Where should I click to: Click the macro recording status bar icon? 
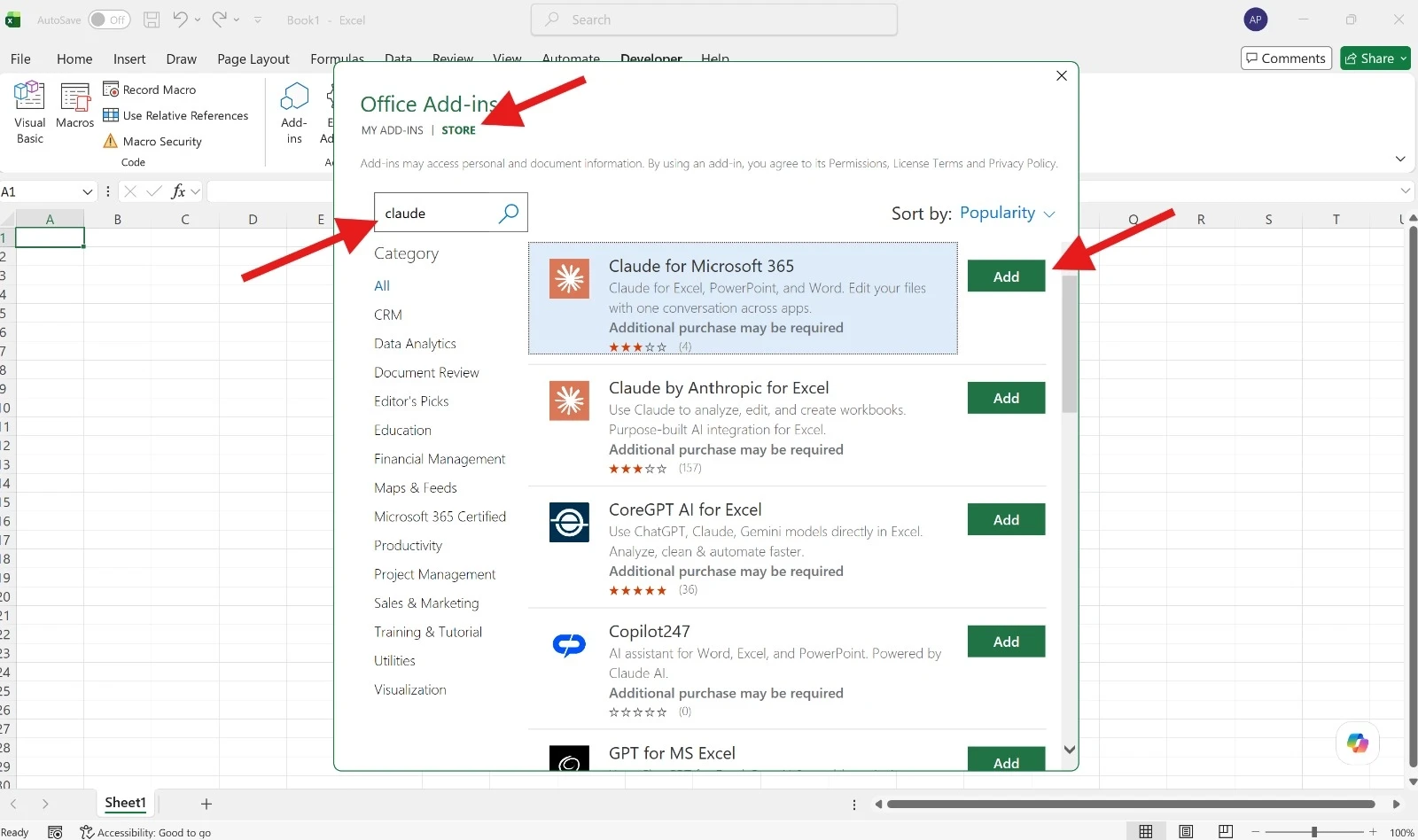pos(55,832)
